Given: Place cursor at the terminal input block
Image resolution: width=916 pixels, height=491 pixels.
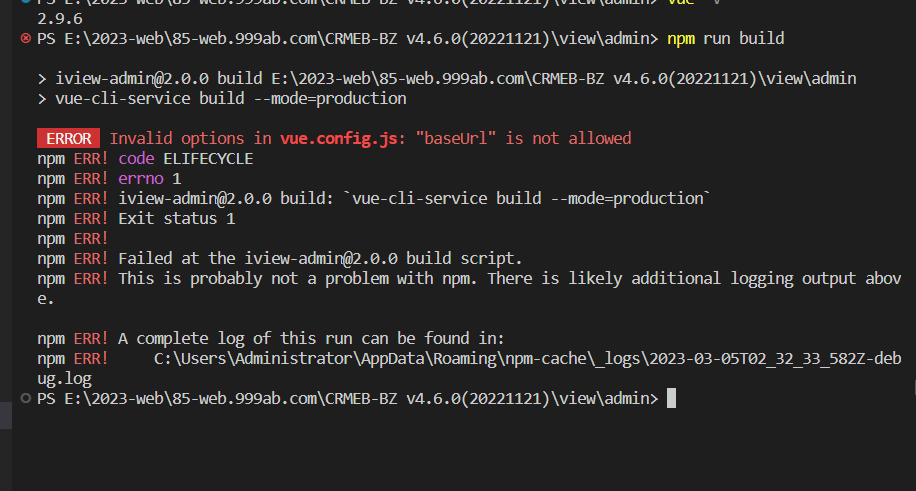Looking at the screenshot, I should pos(671,398).
